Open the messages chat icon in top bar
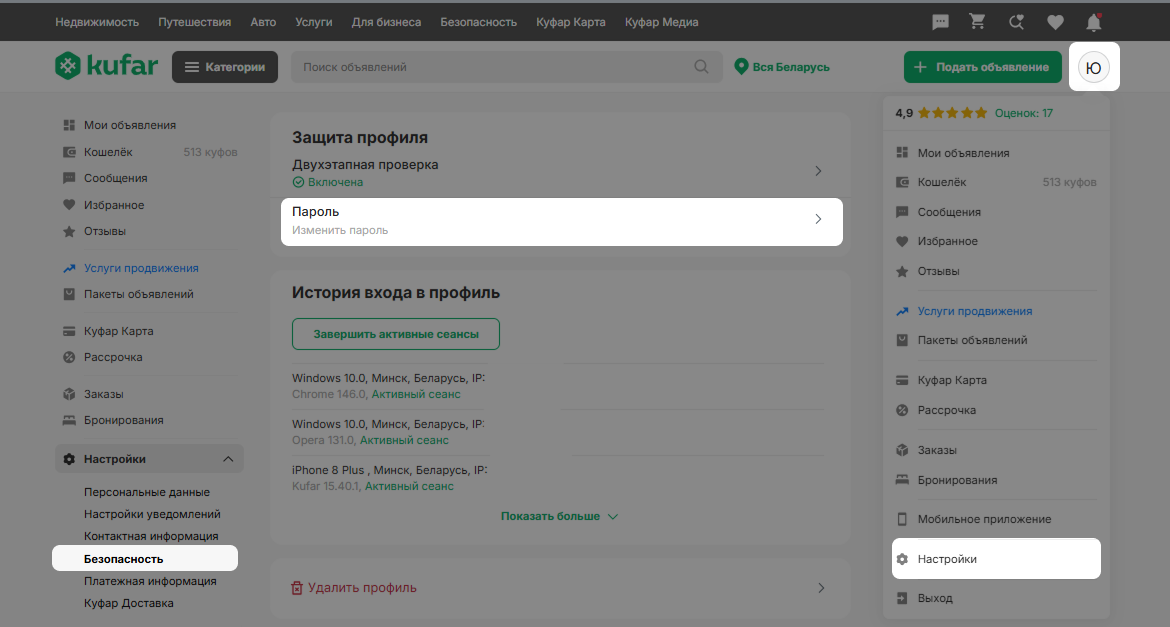Screen dimensions: 1170x627 tap(940, 22)
